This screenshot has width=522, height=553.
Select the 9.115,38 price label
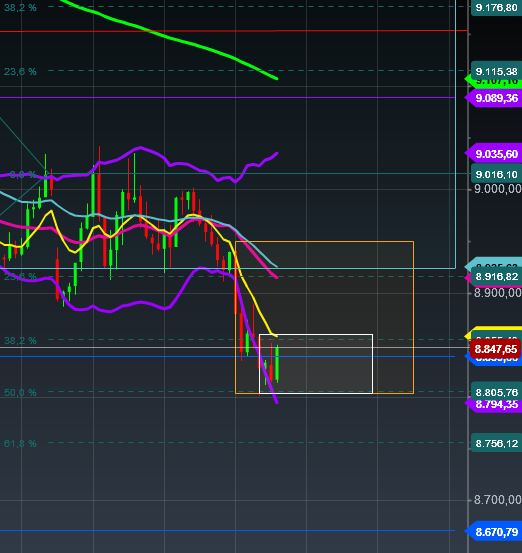(x=496, y=71)
